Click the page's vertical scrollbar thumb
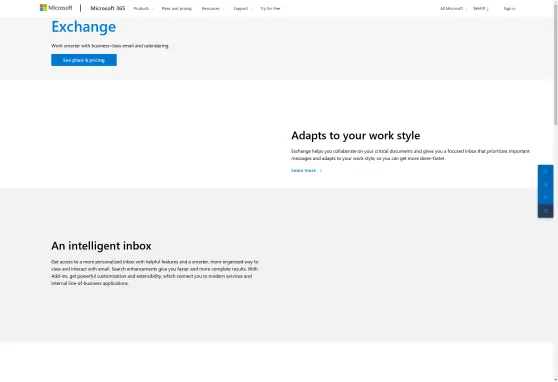 556,64
